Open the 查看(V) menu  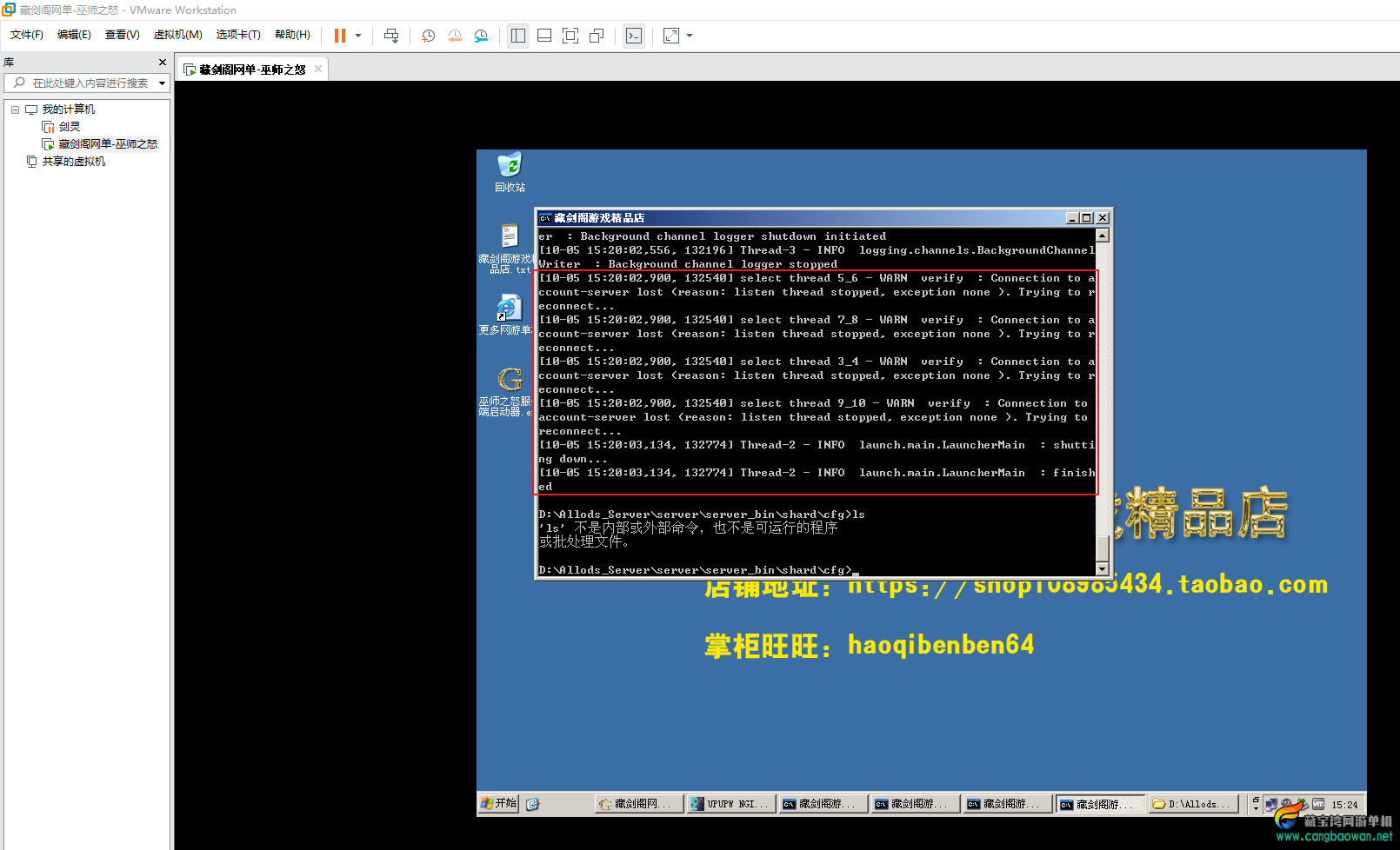pos(123,35)
